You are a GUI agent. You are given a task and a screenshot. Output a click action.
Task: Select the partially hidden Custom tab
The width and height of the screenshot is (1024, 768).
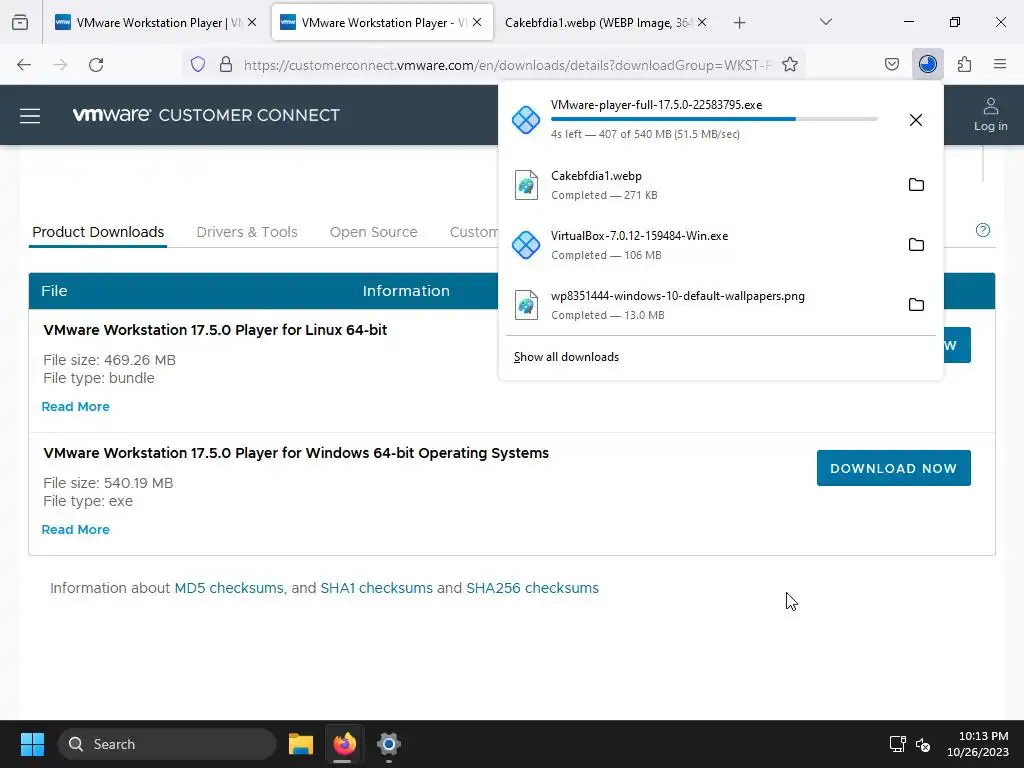click(473, 232)
